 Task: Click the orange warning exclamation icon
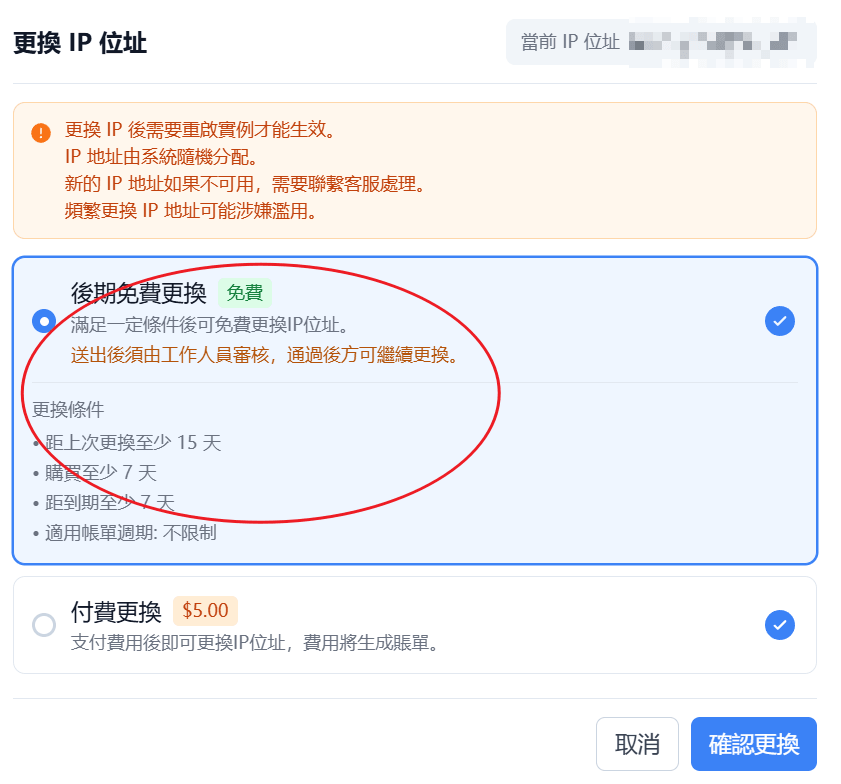coord(41,132)
